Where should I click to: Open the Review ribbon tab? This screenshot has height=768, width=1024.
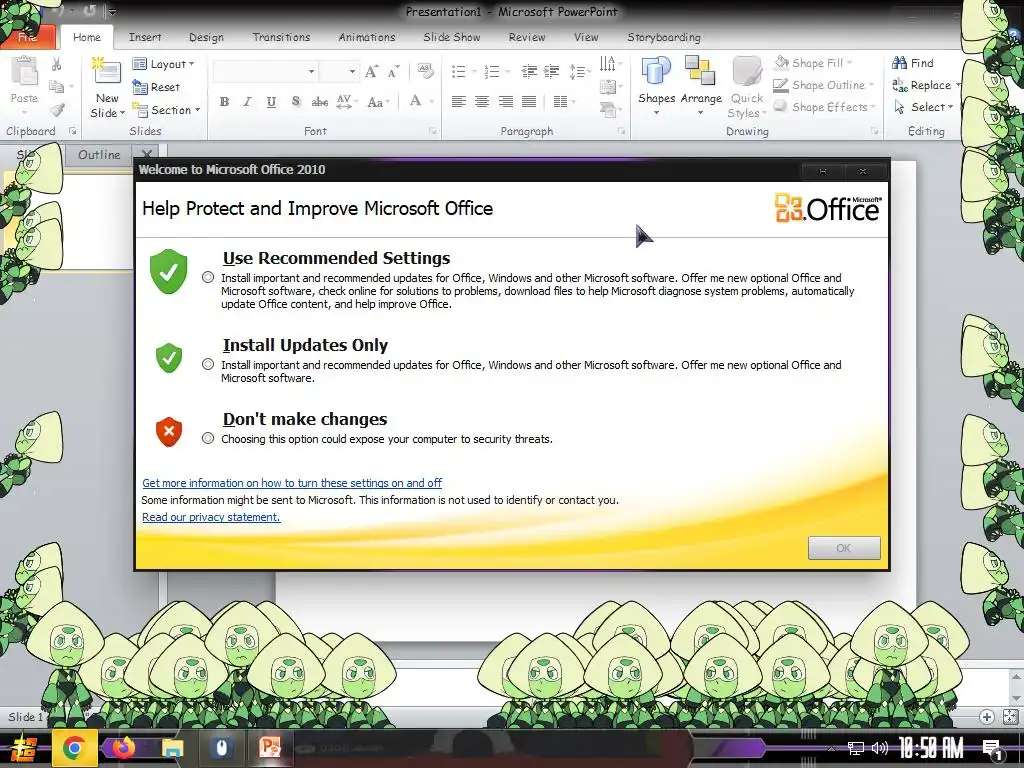(x=526, y=37)
